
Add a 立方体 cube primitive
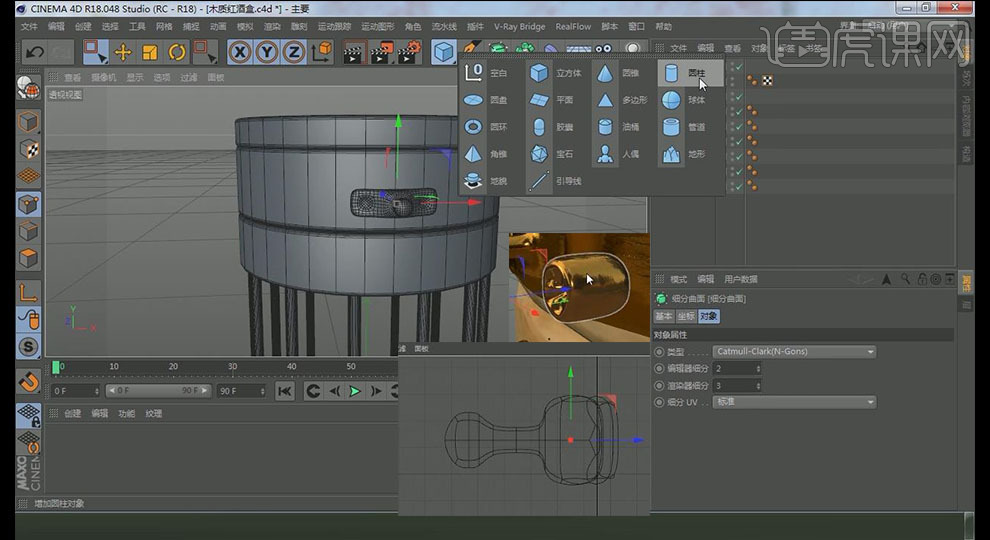click(x=554, y=73)
